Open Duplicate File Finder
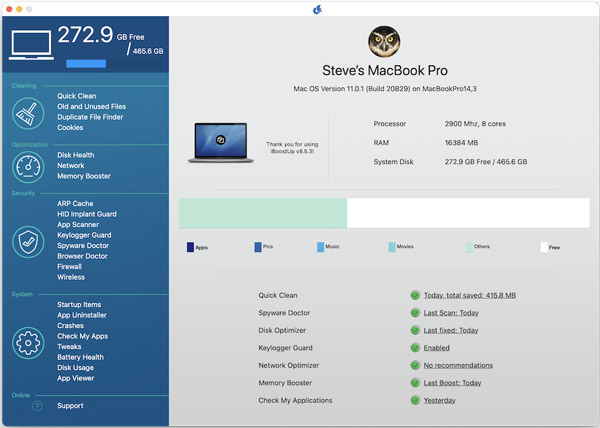This screenshot has height=428, width=600. 90,117
